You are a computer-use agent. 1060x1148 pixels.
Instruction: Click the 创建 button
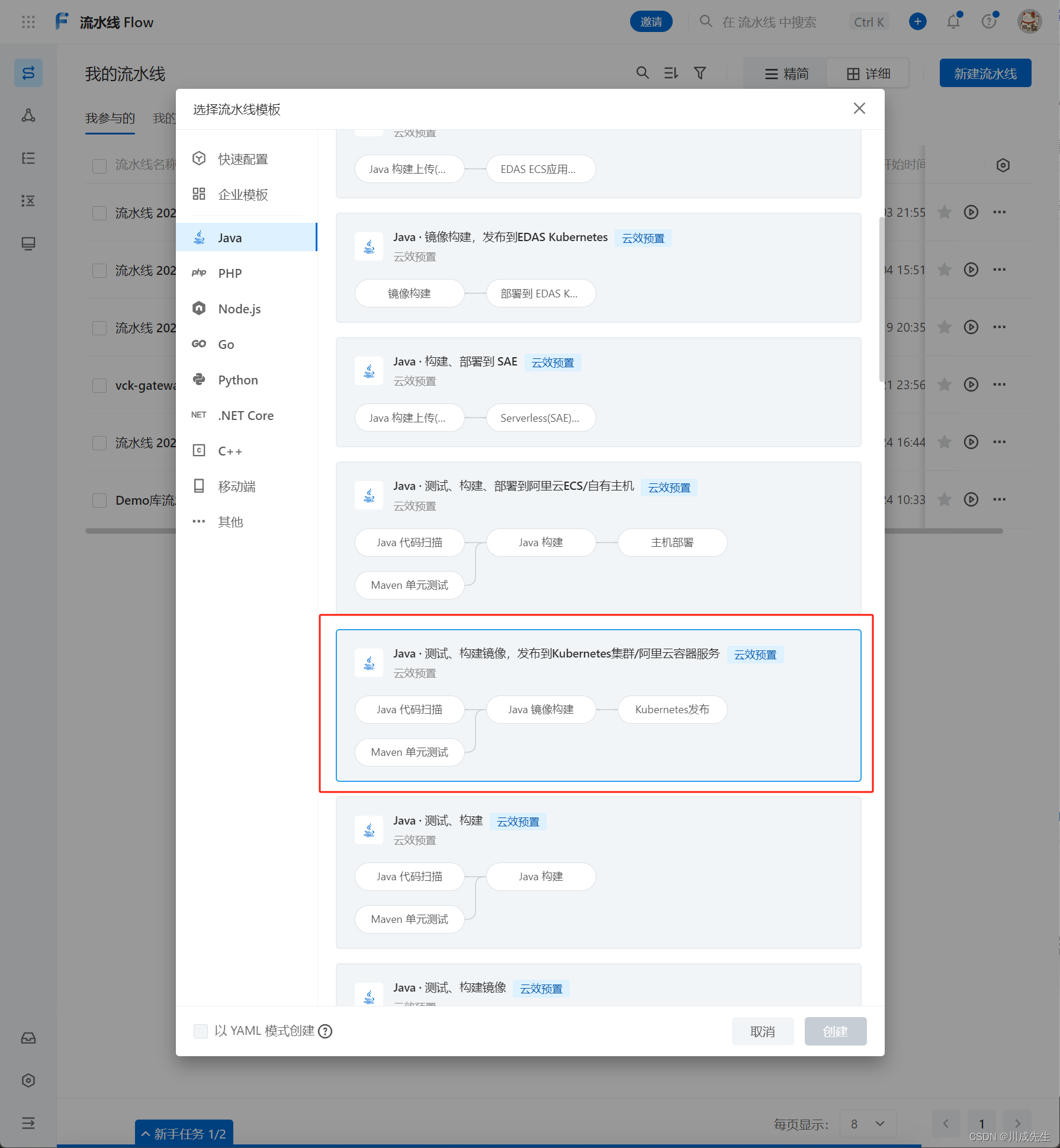836,1031
